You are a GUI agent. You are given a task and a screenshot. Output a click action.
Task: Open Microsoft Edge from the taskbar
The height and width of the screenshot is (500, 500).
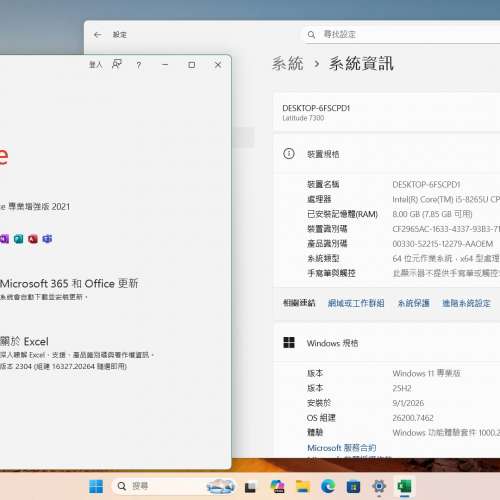click(x=328, y=487)
